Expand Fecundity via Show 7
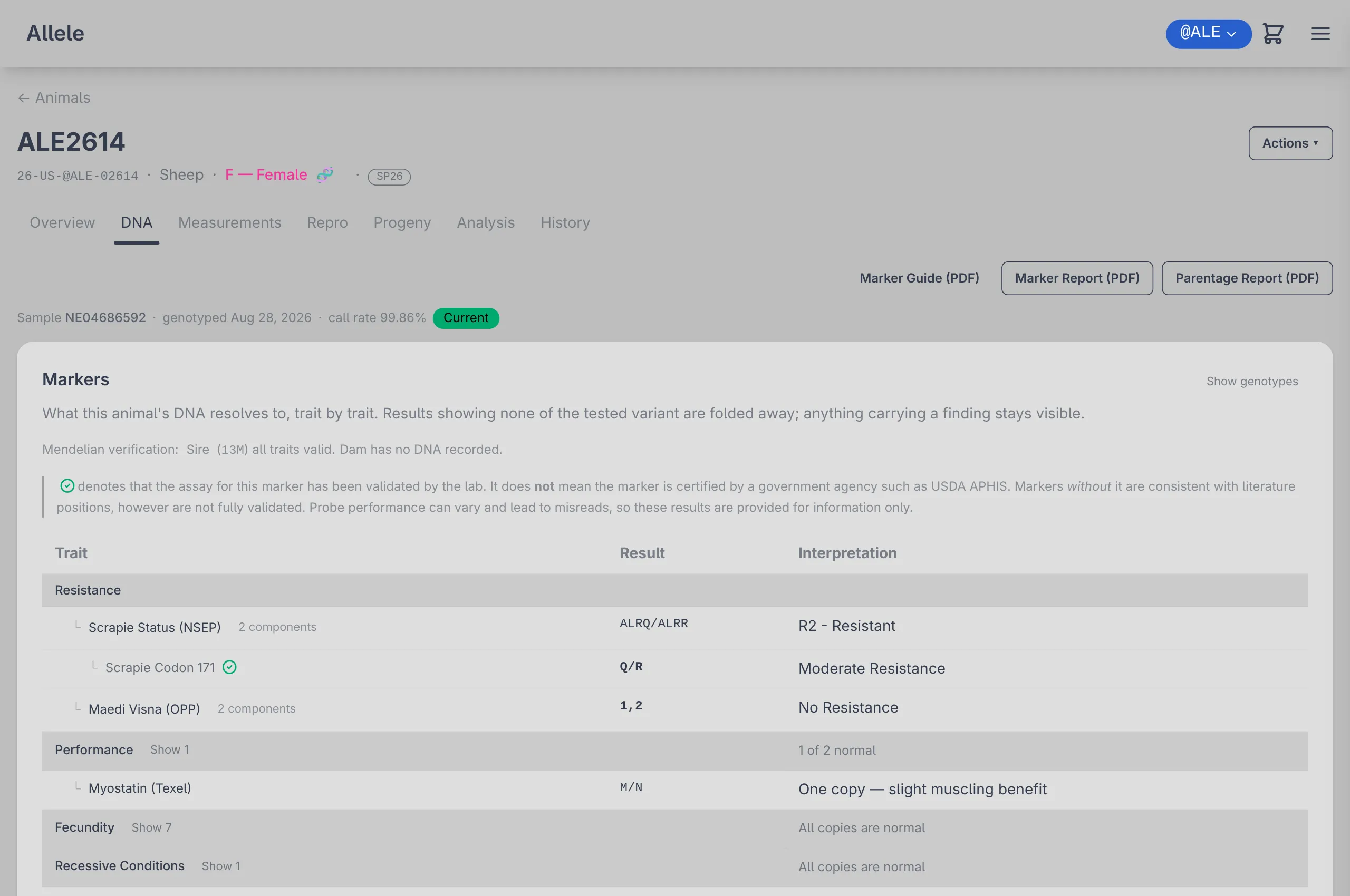 [151, 827]
